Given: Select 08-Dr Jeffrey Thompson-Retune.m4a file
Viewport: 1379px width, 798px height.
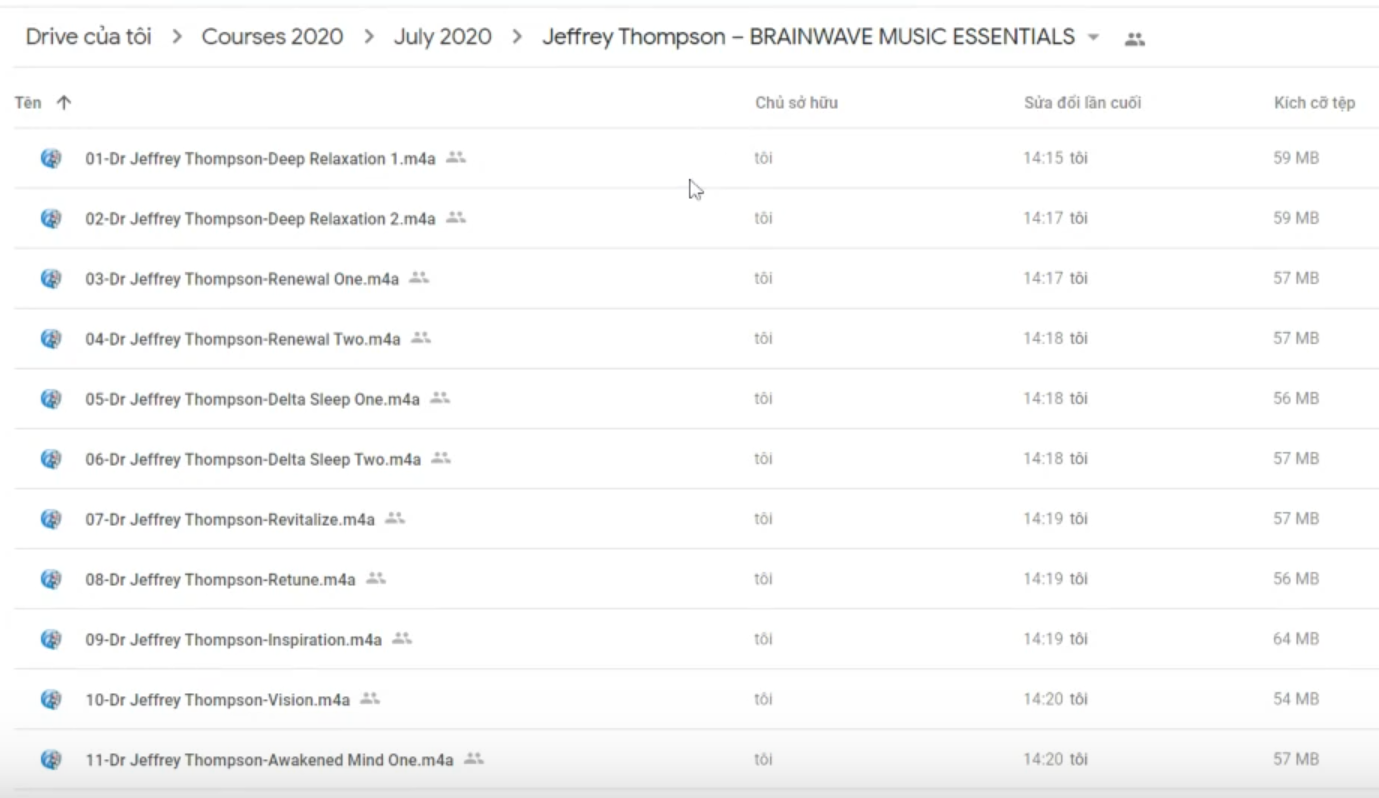Looking at the screenshot, I should [220, 579].
